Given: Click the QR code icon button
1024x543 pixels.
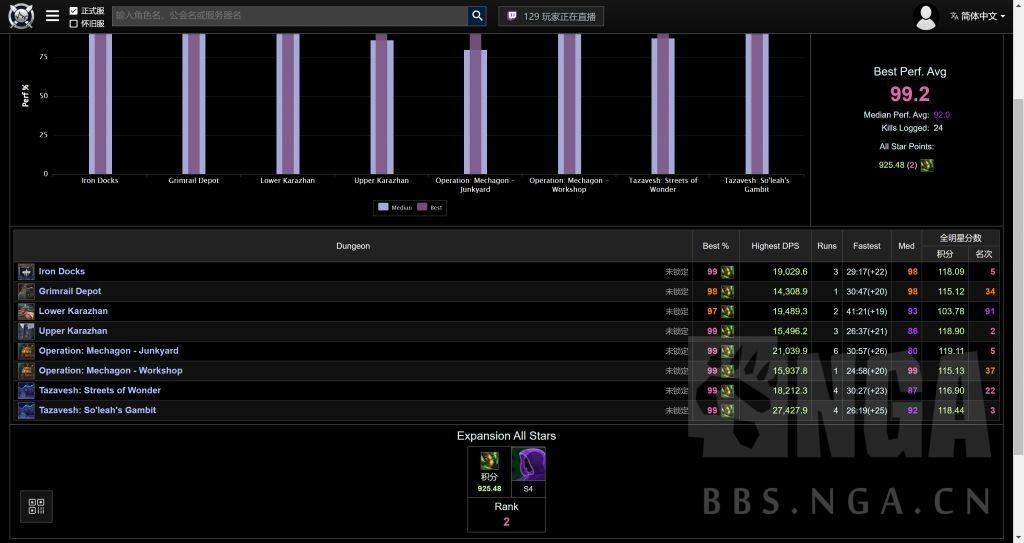Looking at the screenshot, I should pyautogui.click(x=37, y=506).
